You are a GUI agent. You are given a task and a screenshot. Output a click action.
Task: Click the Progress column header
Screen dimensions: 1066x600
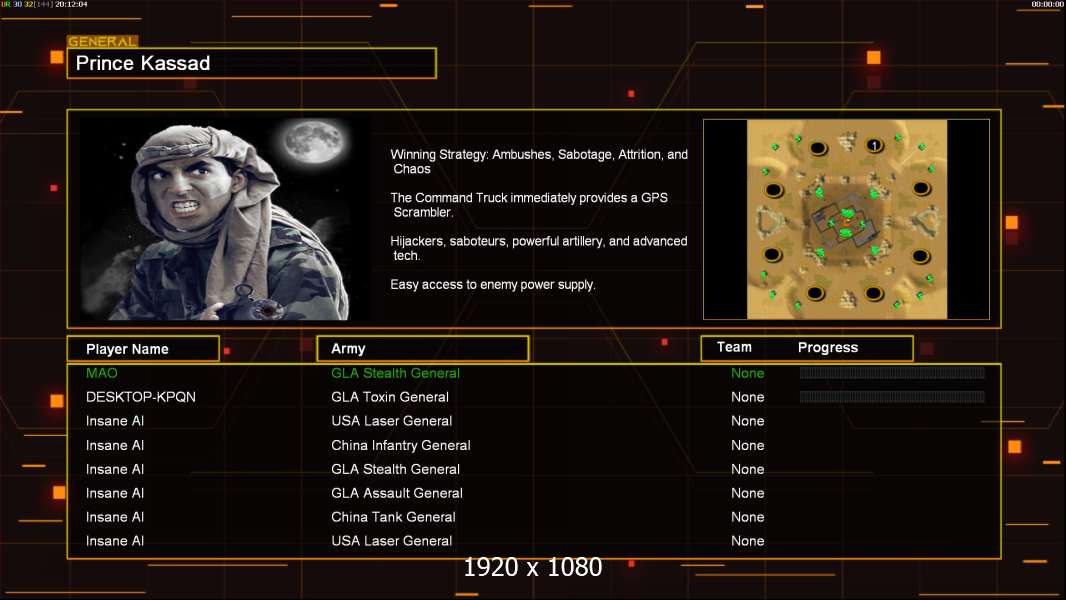(827, 347)
